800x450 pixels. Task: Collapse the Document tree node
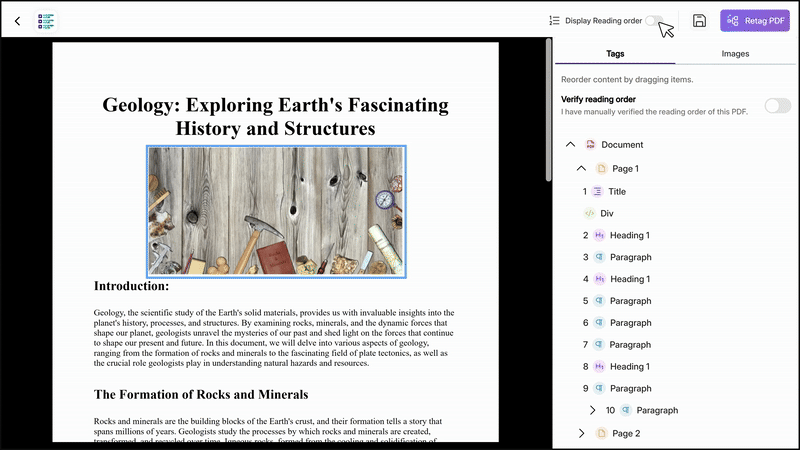pyautogui.click(x=570, y=145)
